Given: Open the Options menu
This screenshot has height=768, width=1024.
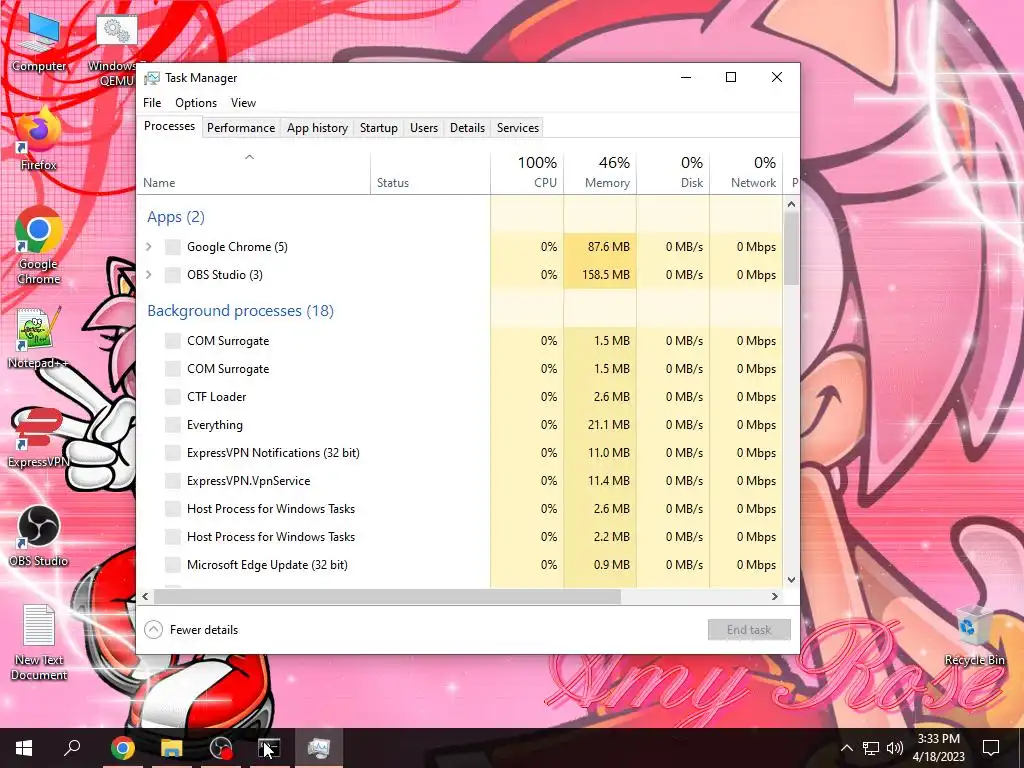Looking at the screenshot, I should (196, 103).
